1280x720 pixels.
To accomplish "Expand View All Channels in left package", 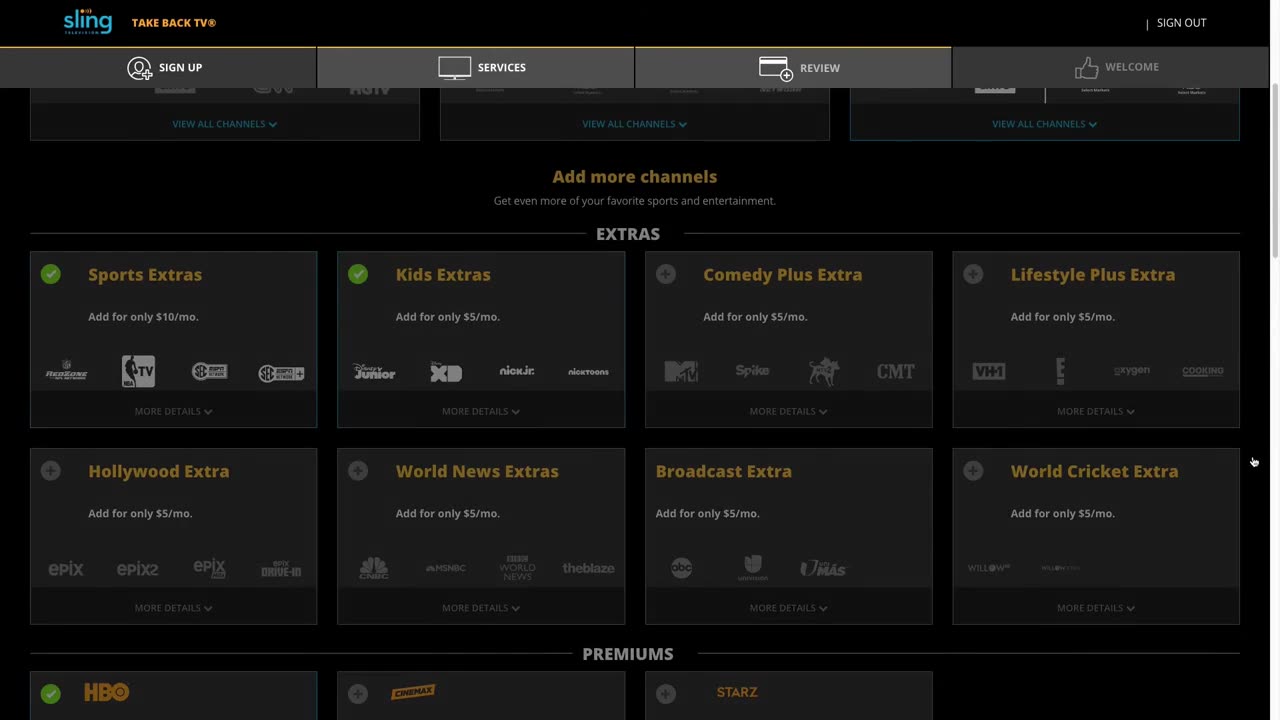I will click(225, 124).
